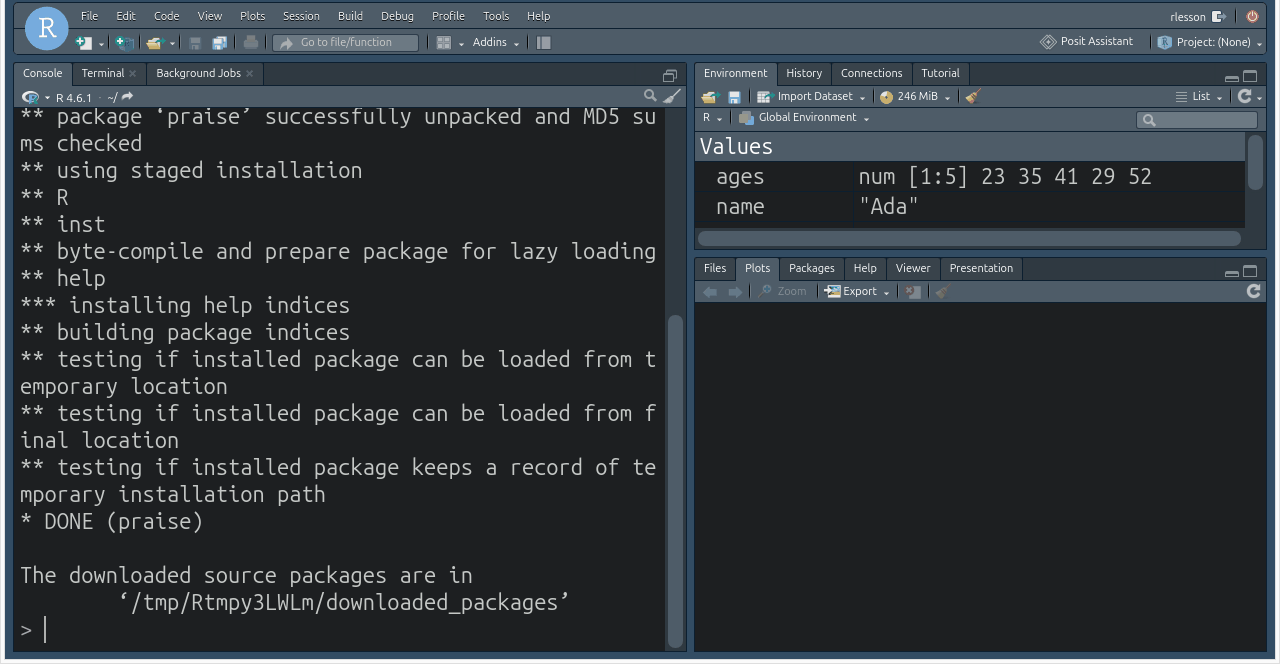
Task: Toggle the sidebar icon in main toolbar
Action: pyautogui.click(x=544, y=43)
